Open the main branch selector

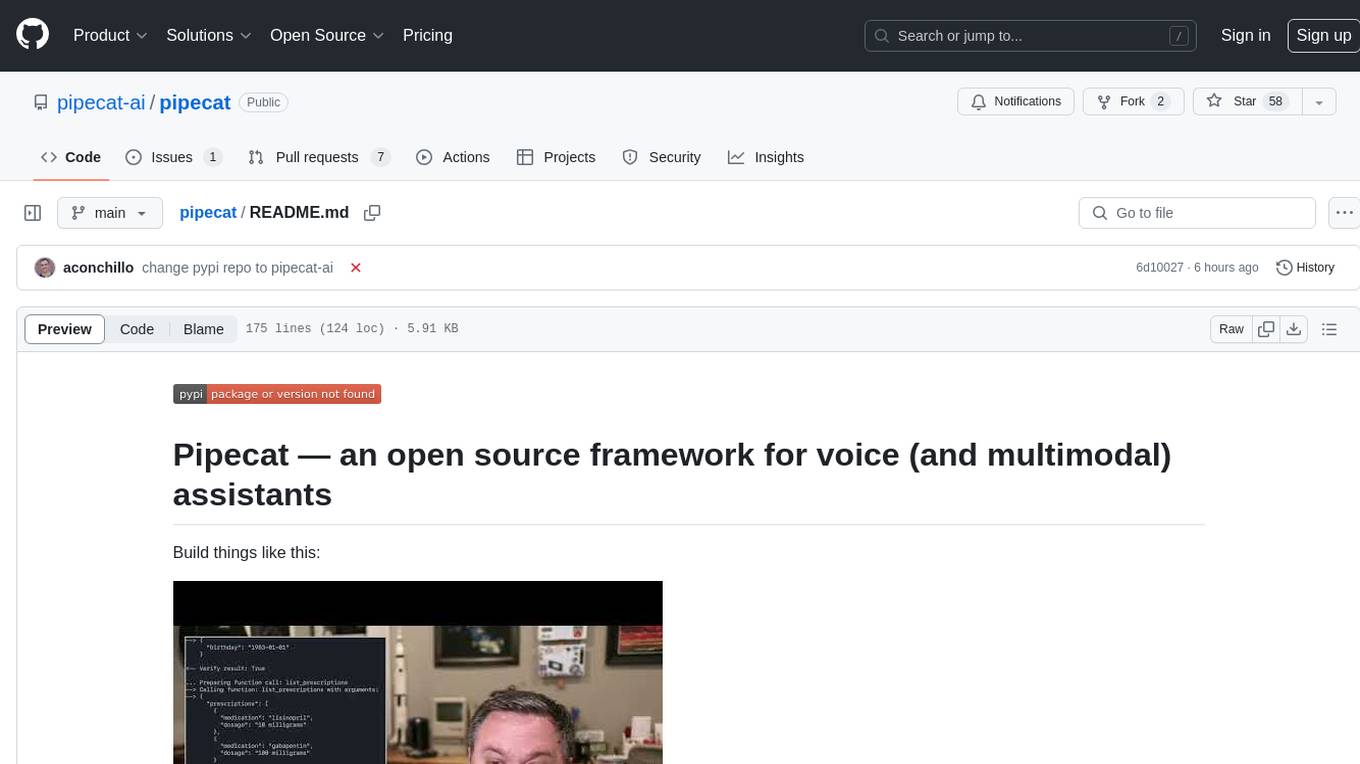[x=109, y=213]
